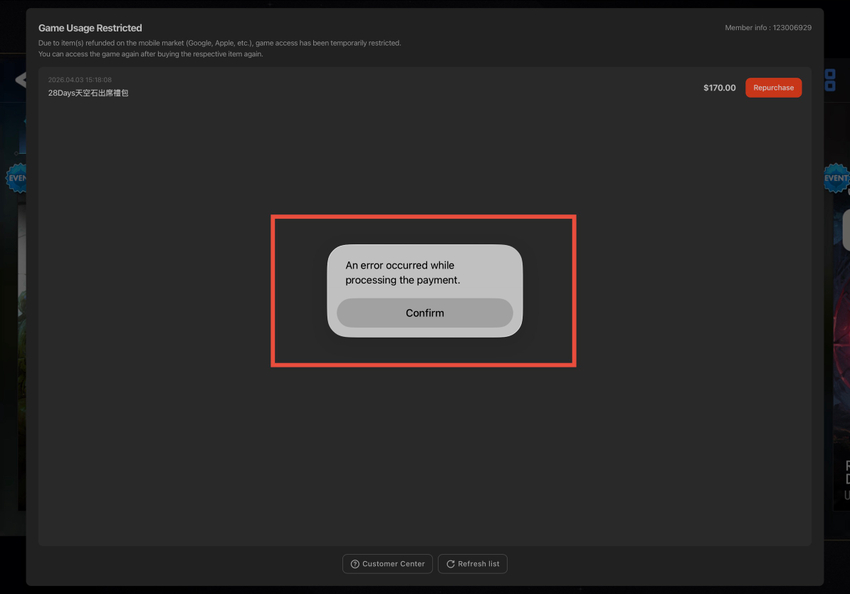
Task: Click the EVENT badge on the right side
Action: pyautogui.click(x=836, y=178)
